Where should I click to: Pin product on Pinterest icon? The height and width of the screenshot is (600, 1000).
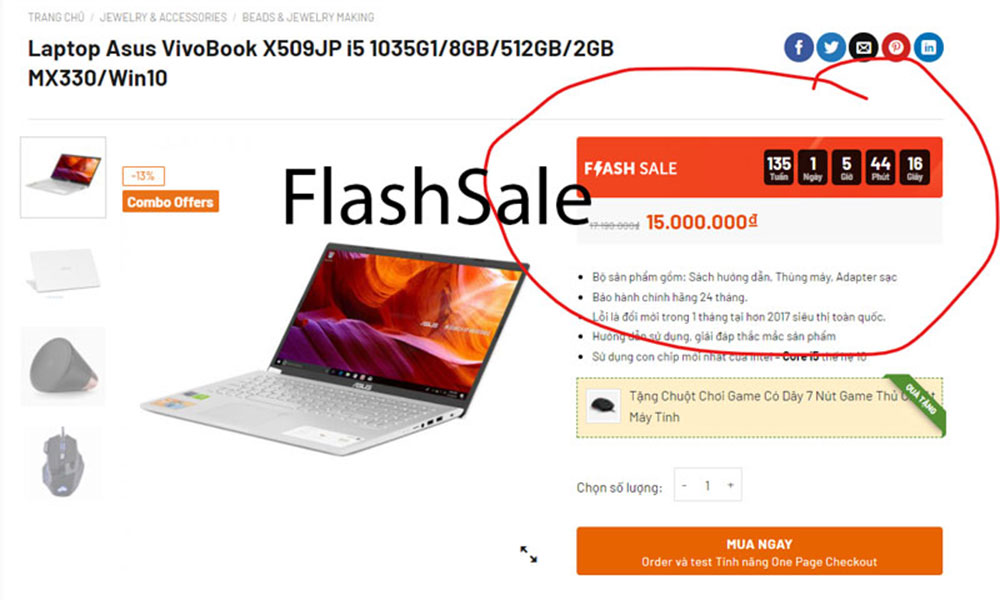click(896, 47)
